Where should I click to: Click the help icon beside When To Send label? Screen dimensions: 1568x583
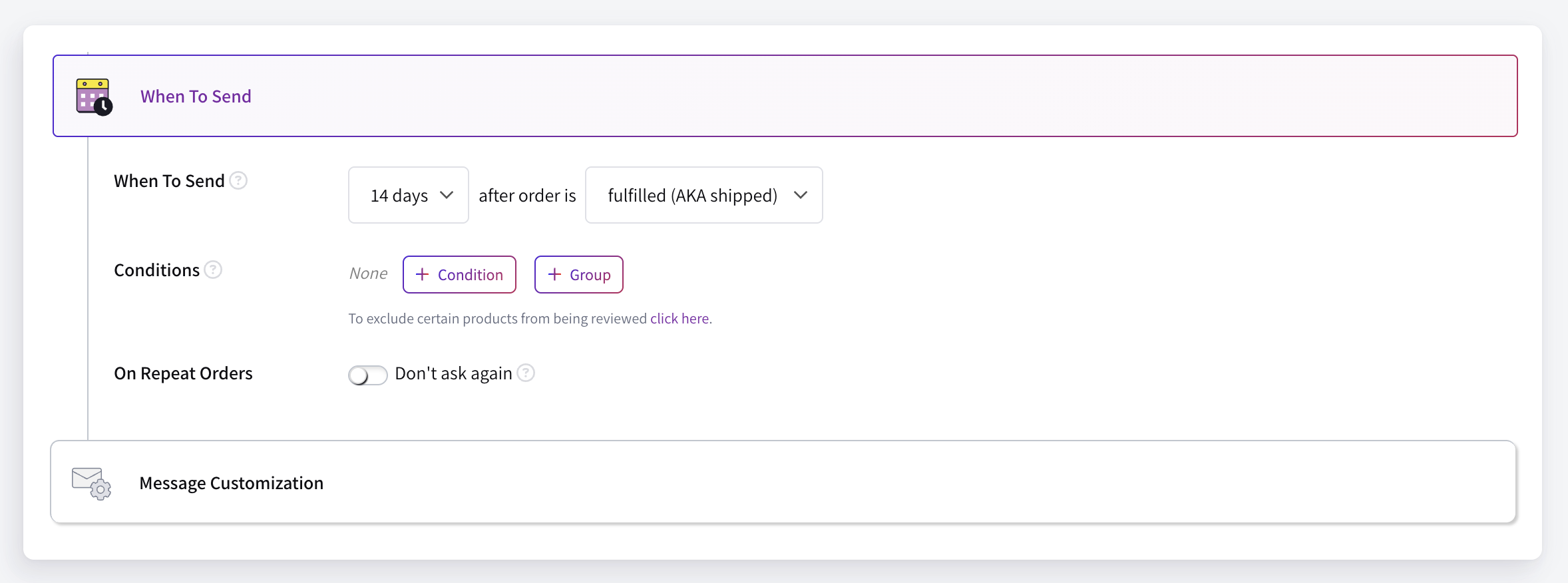click(x=238, y=180)
